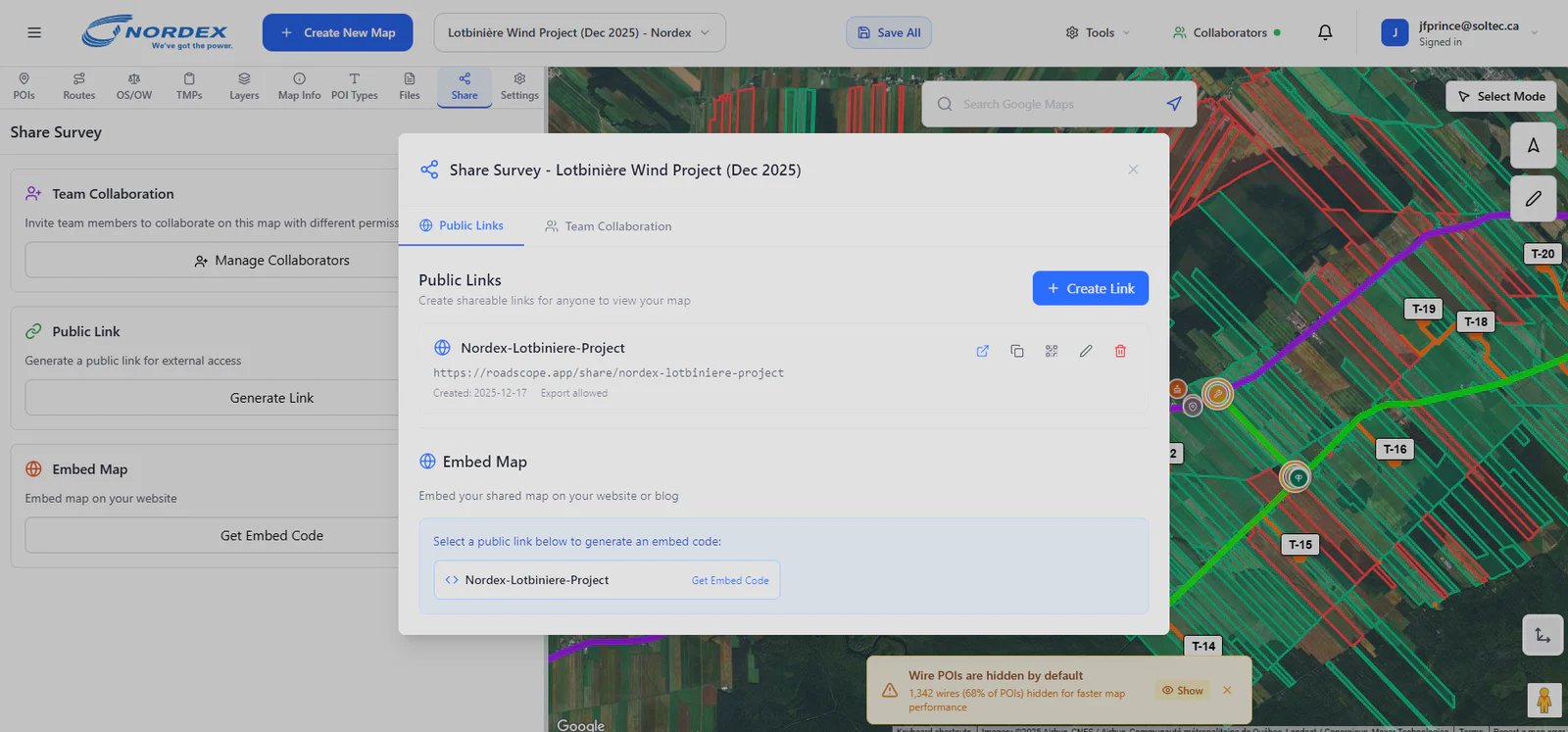Open the Tools dropdown
Viewport: 1568px width, 732px height.
click(1098, 32)
